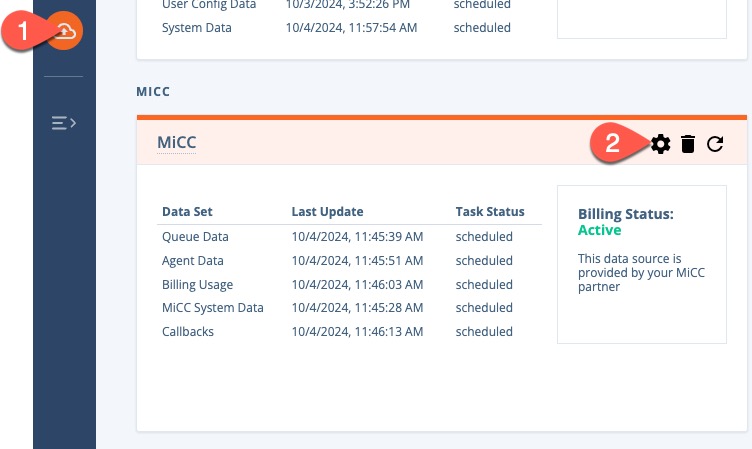Refresh the MiCC data source

pyautogui.click(x=715, y=144)
